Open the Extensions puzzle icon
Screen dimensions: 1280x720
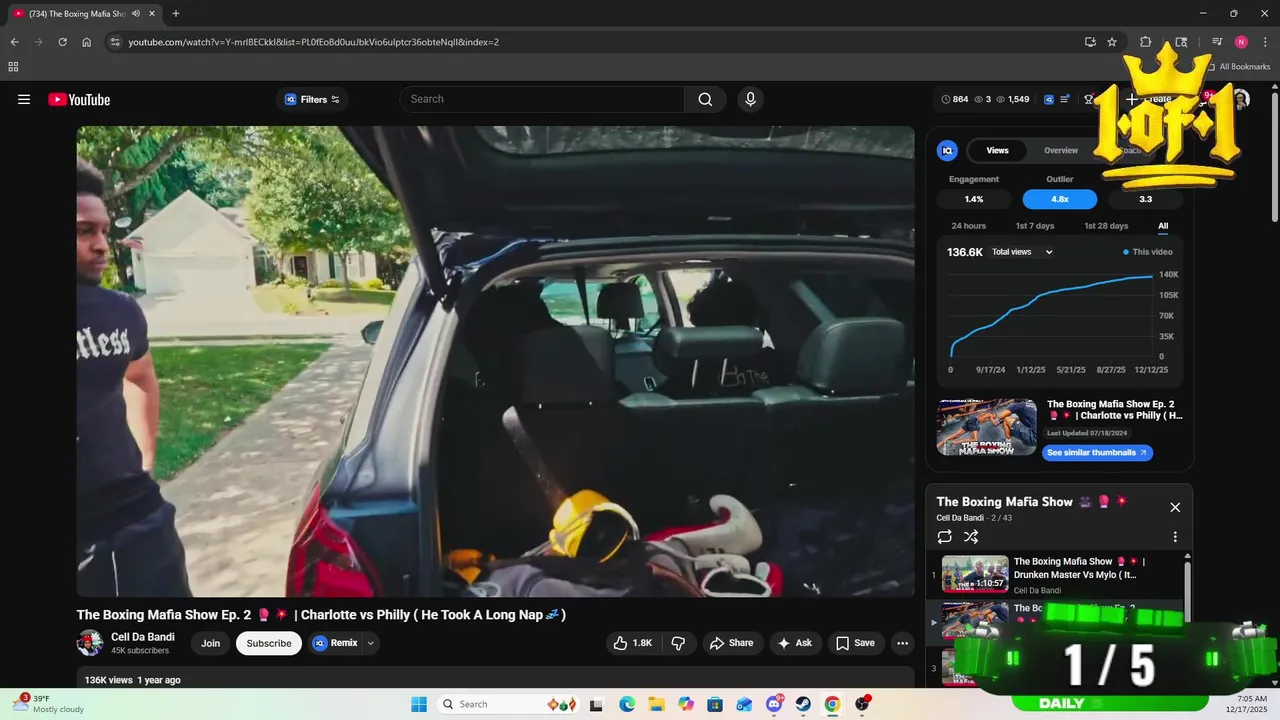(x=1145, y=42)
